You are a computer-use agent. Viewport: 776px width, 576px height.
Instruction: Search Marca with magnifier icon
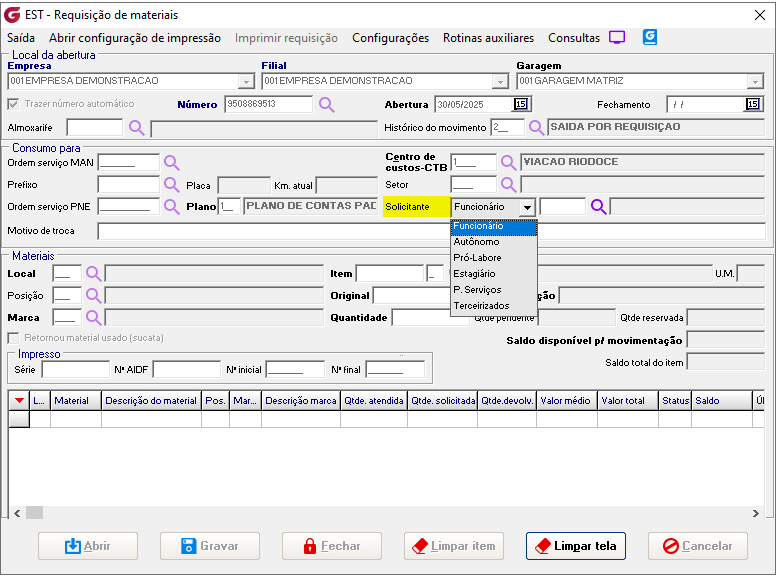(x=94, y=317)
